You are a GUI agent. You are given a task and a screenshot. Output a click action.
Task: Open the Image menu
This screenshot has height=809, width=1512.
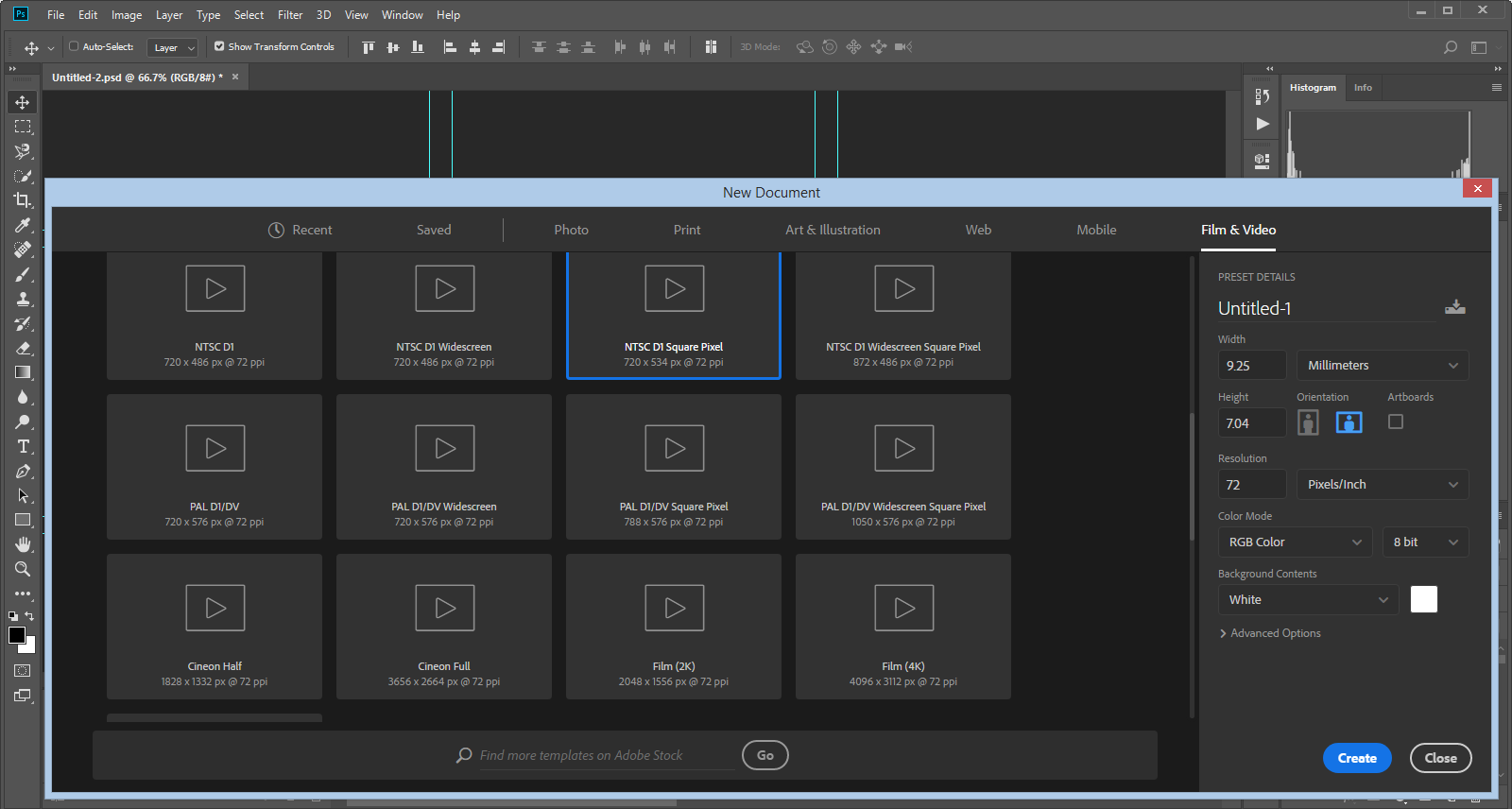click(127, 15)
